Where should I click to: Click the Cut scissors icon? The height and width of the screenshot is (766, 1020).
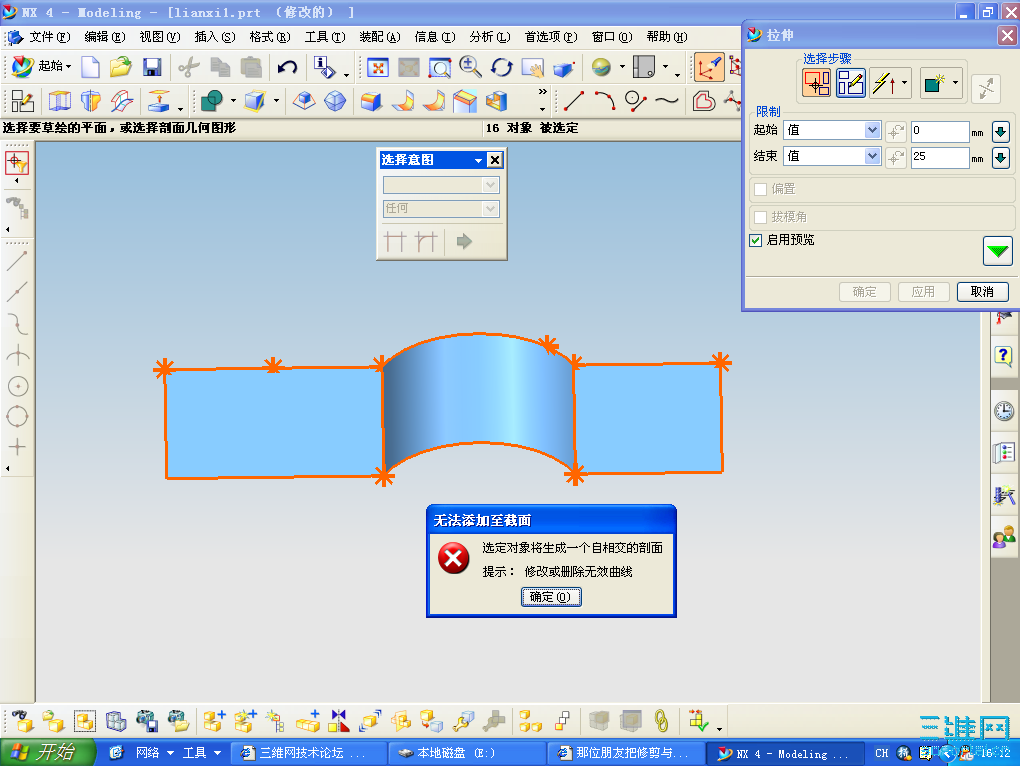pos(189,67)
